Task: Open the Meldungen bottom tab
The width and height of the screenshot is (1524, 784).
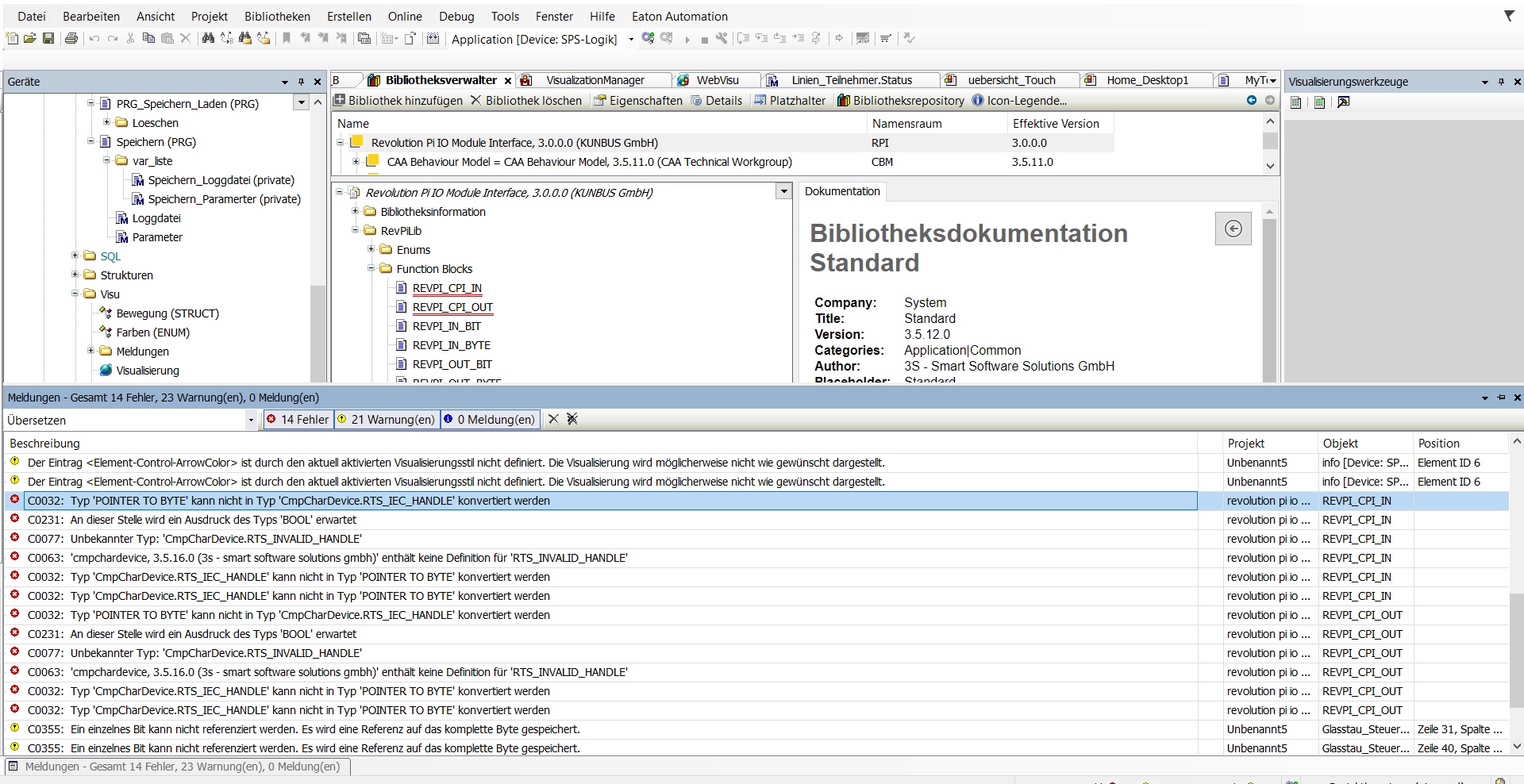Action: (178, 767)
